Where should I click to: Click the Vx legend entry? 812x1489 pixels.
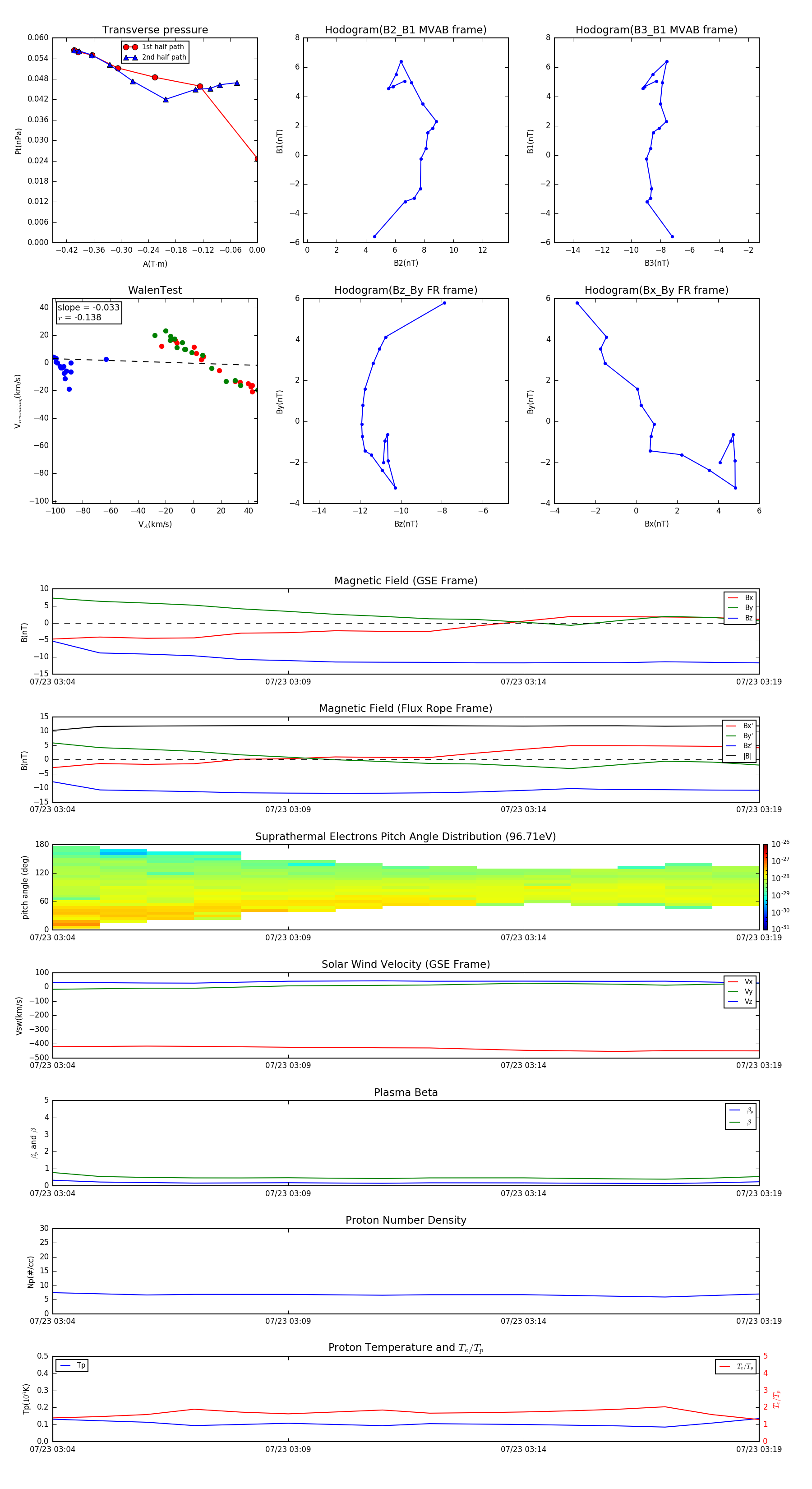point(740,981)
